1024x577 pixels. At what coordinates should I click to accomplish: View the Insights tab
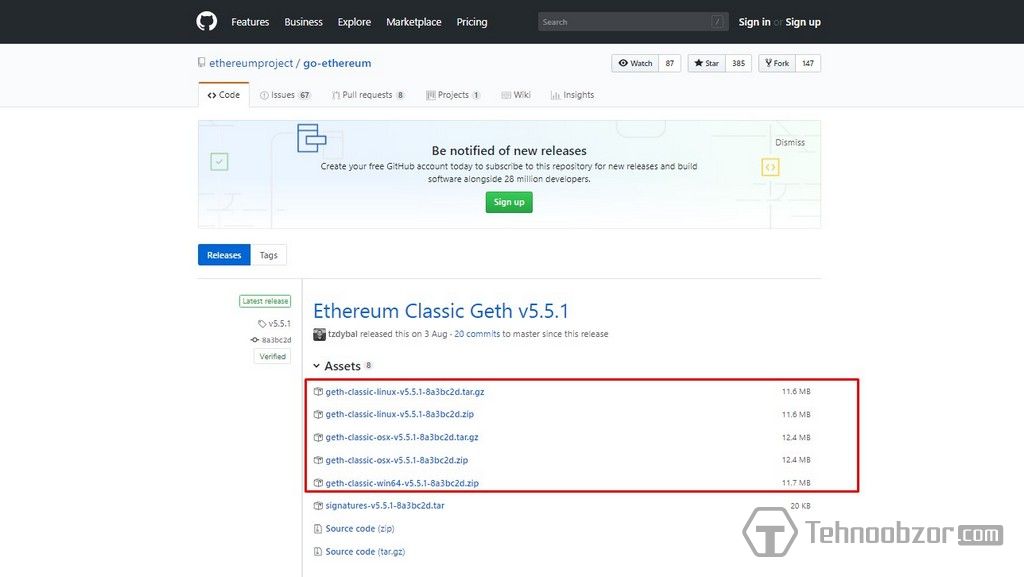point(572,95)
